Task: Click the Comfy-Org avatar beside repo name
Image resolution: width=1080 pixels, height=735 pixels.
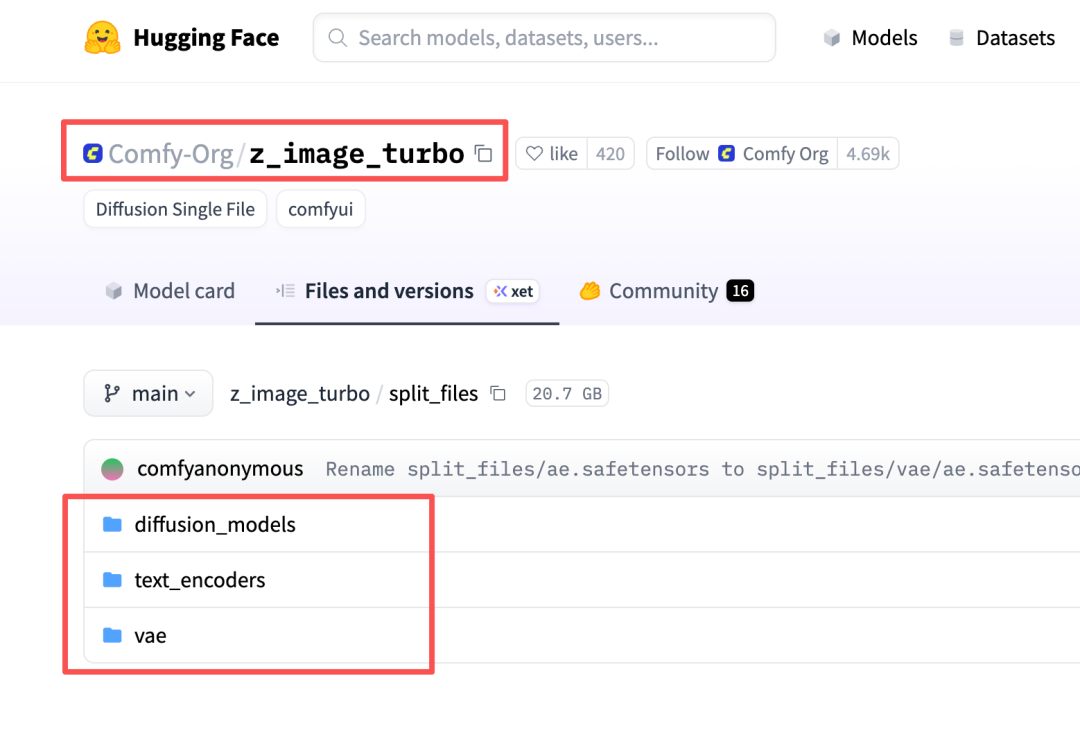Action: point(93,153)
